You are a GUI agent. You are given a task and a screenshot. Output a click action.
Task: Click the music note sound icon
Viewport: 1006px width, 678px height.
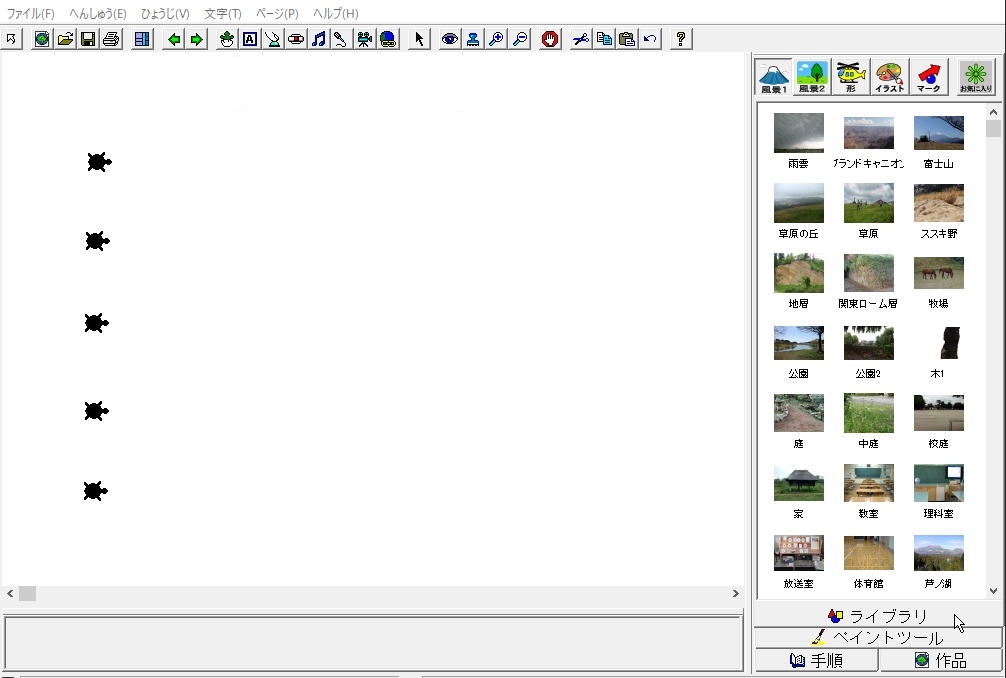318,39
